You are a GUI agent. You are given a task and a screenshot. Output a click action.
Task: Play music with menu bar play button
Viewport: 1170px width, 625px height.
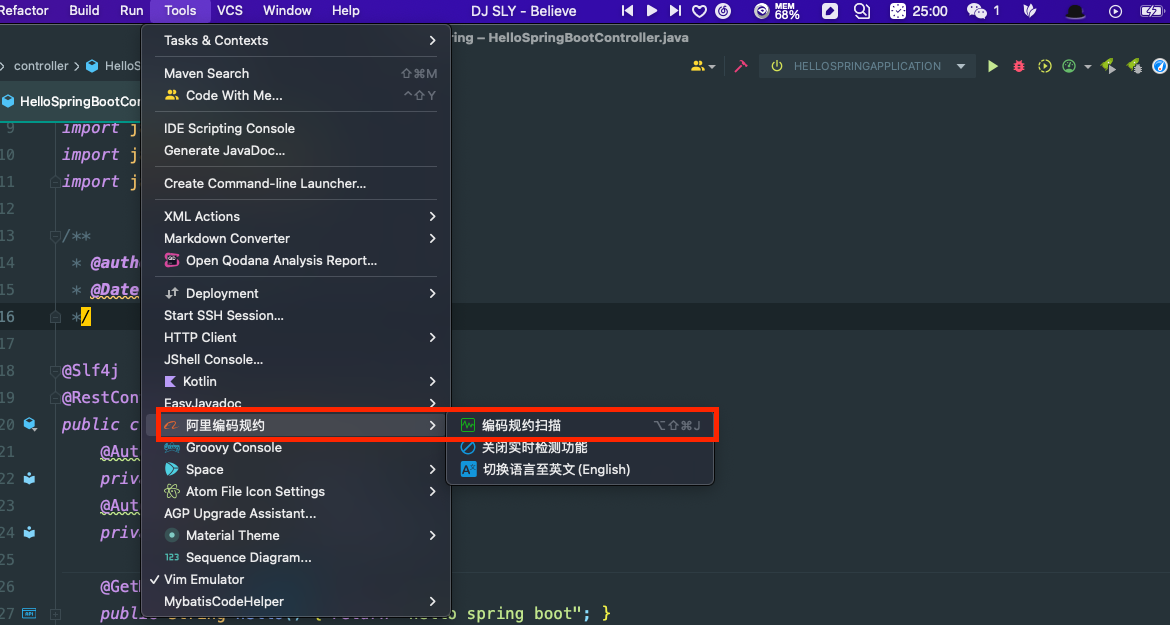pyautogui.click(x=651, y=10)
